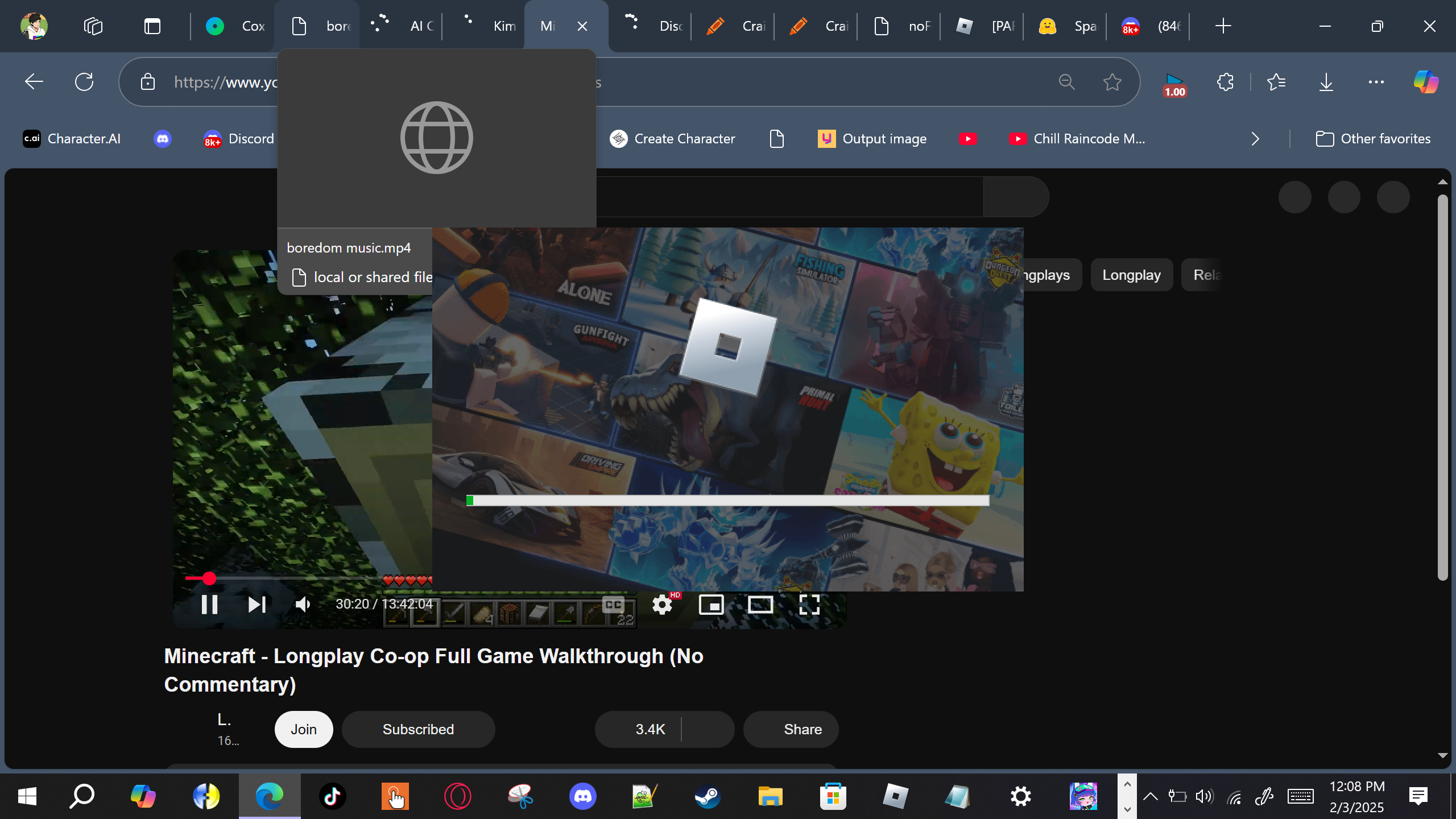
Task: Switch to the noF tab
Action: (899, 26)
